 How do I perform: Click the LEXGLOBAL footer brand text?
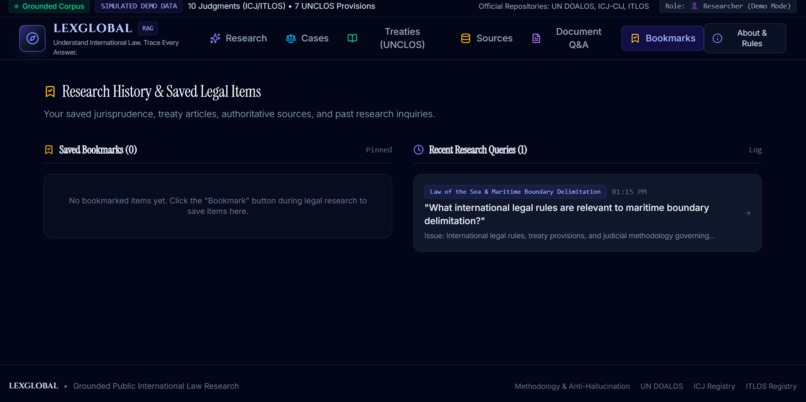[x=33, y=386]
